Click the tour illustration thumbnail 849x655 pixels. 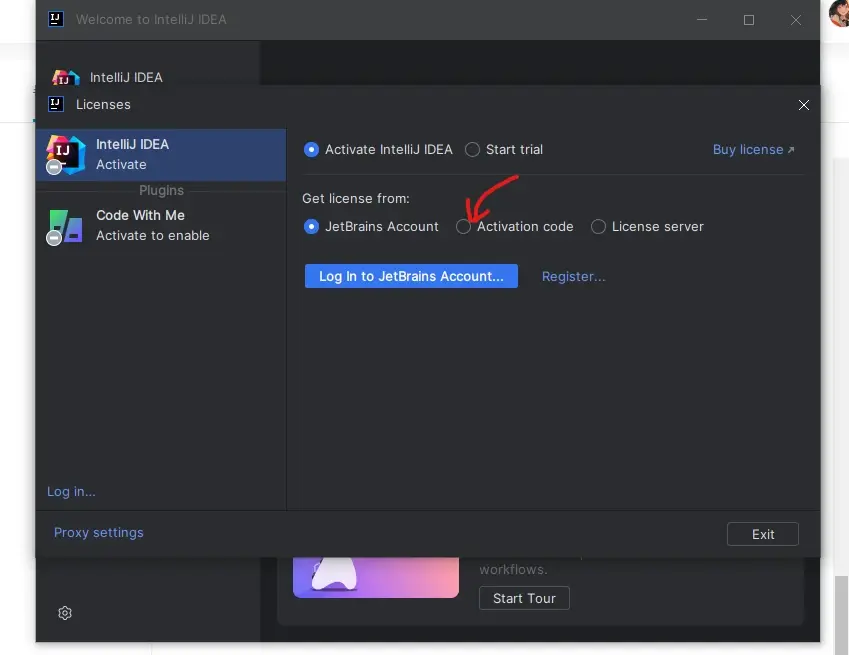point(376,578)
